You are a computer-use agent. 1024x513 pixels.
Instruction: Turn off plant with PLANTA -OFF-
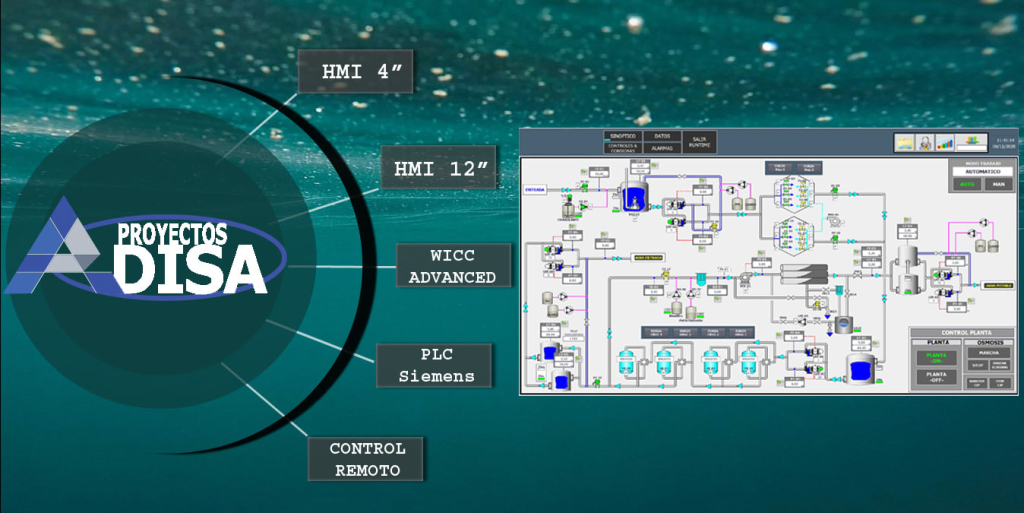click(936, 377)
